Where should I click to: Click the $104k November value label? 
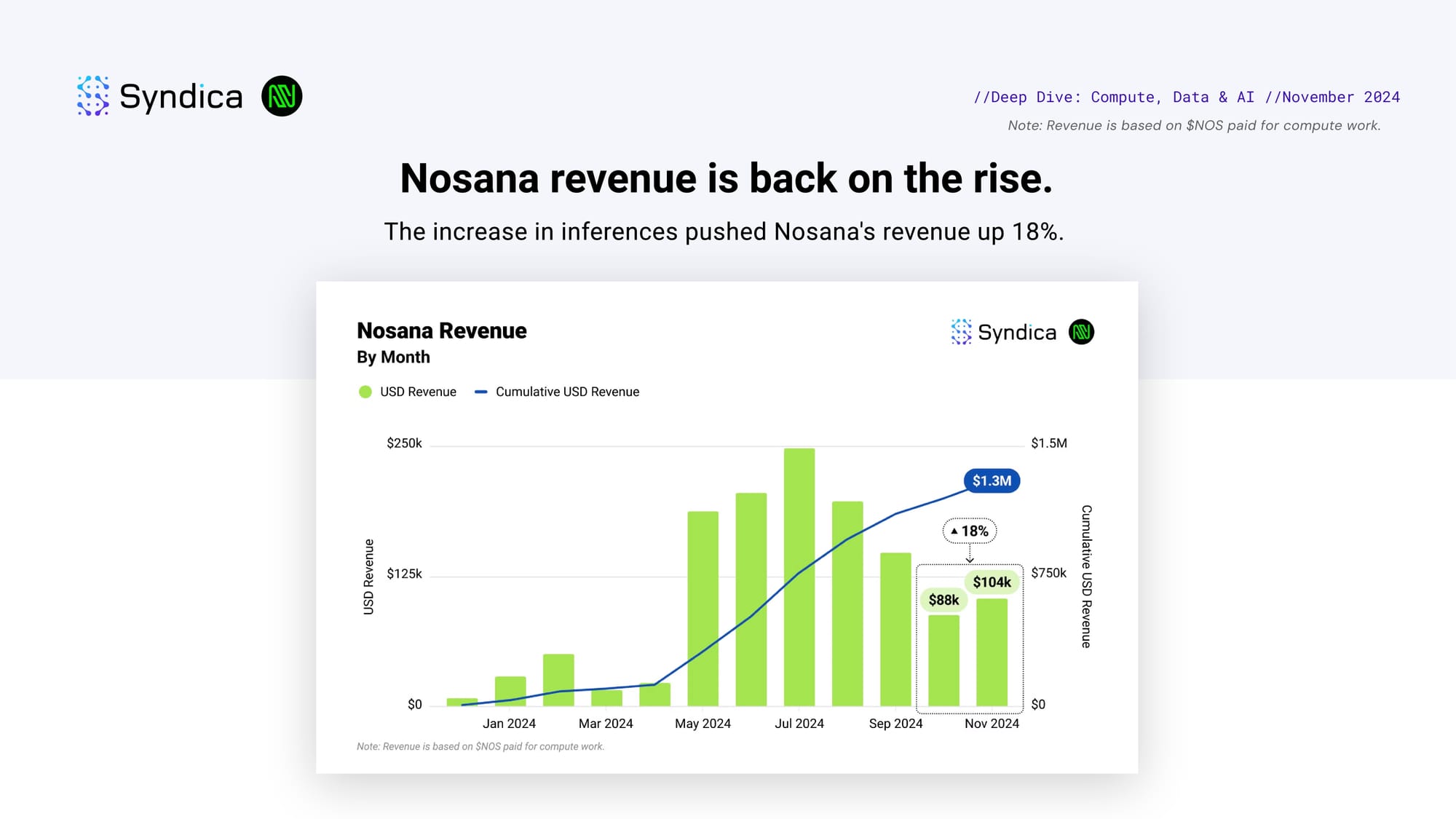tap(992, 582)
